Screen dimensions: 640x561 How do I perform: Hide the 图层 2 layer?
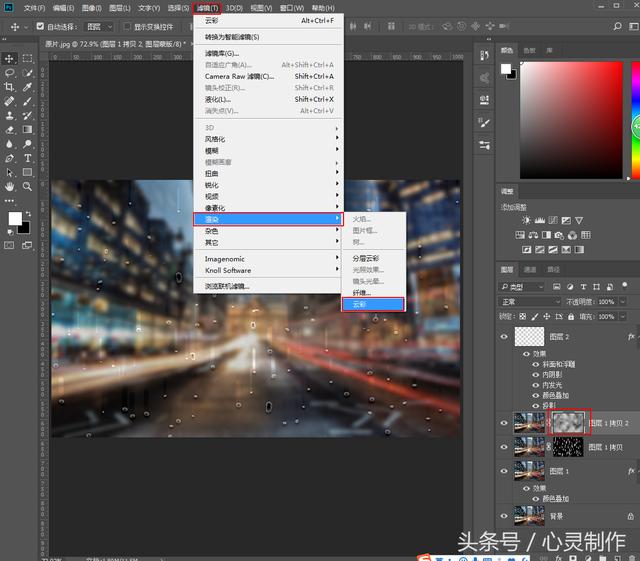tap(504, 338)
